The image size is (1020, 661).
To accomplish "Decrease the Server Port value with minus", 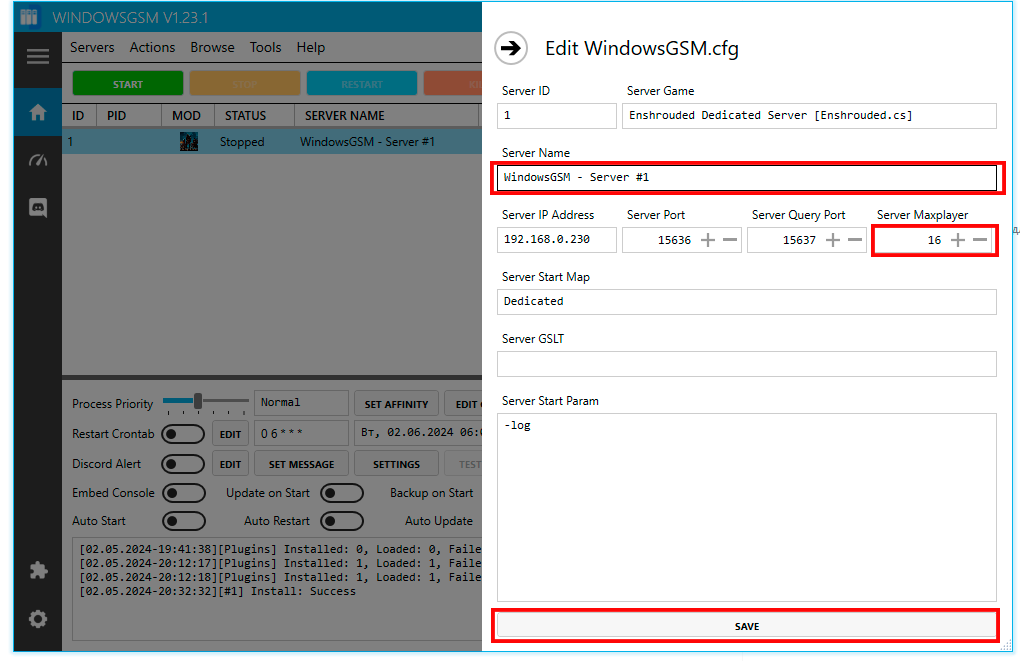I will coord(730,240).
